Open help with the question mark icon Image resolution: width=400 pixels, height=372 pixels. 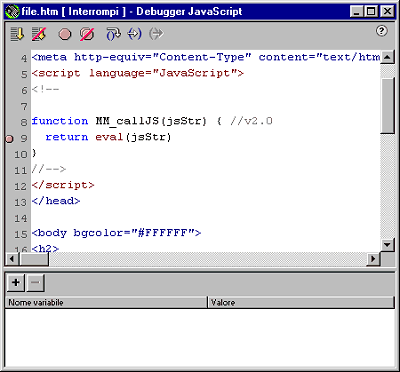[x=382, y=31]
